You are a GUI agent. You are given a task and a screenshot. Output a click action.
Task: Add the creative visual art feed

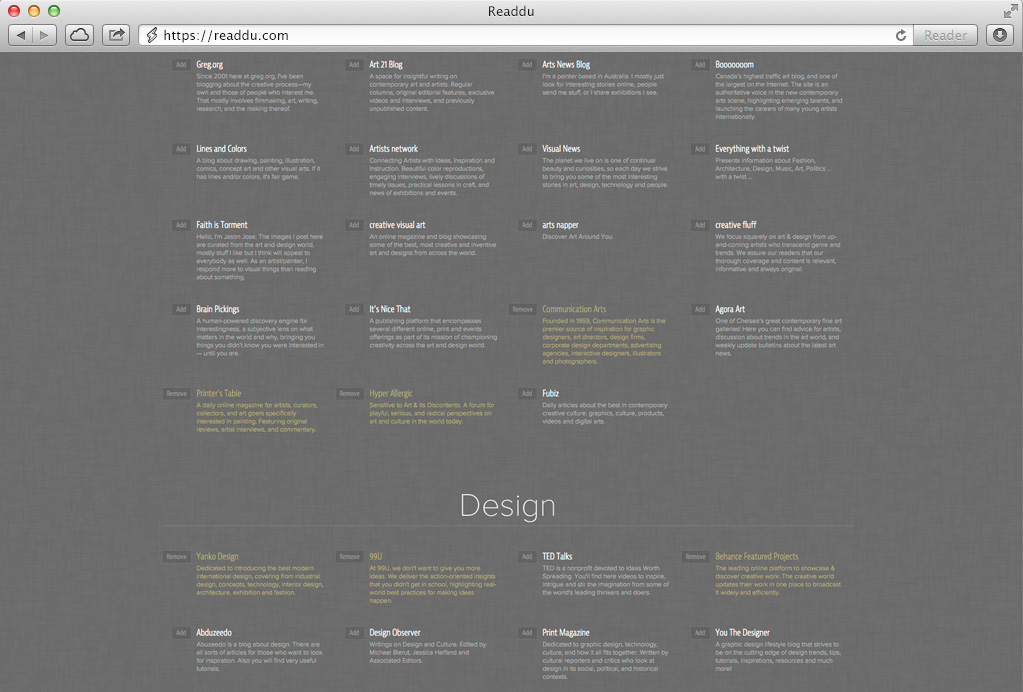click(x=354, y=225)
